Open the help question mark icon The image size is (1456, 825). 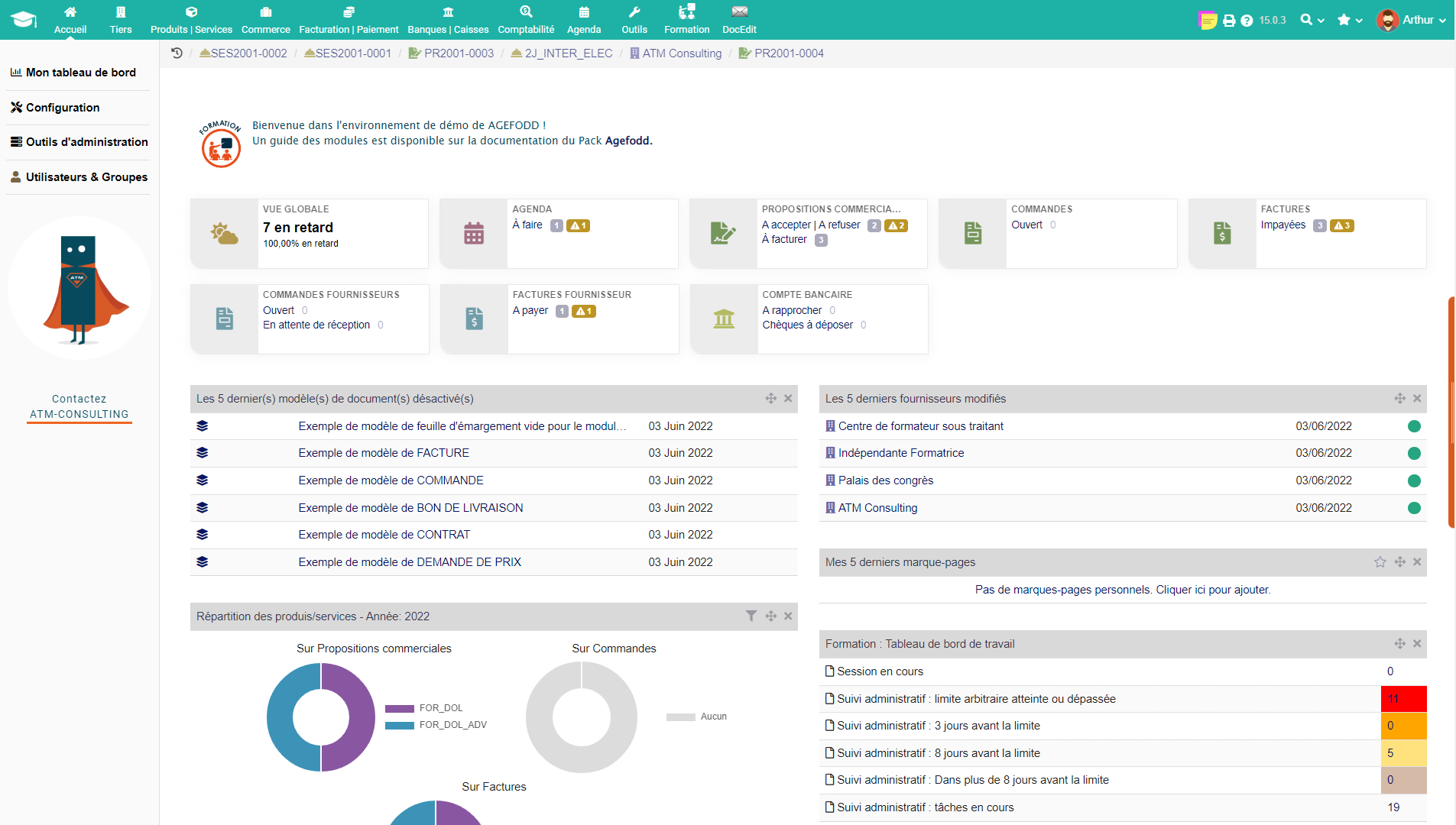pos(1247,21)
